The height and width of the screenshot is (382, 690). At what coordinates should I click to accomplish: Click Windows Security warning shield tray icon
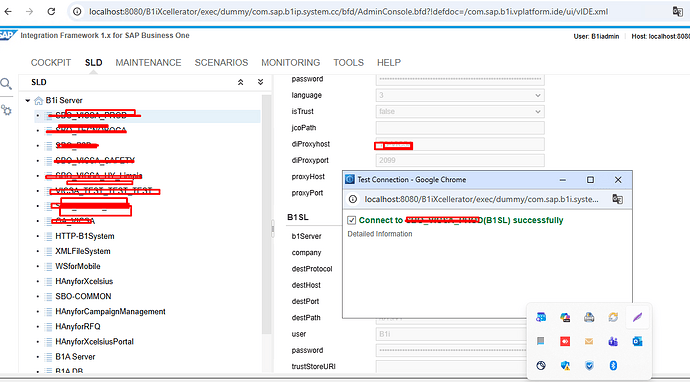coord(565,365)
